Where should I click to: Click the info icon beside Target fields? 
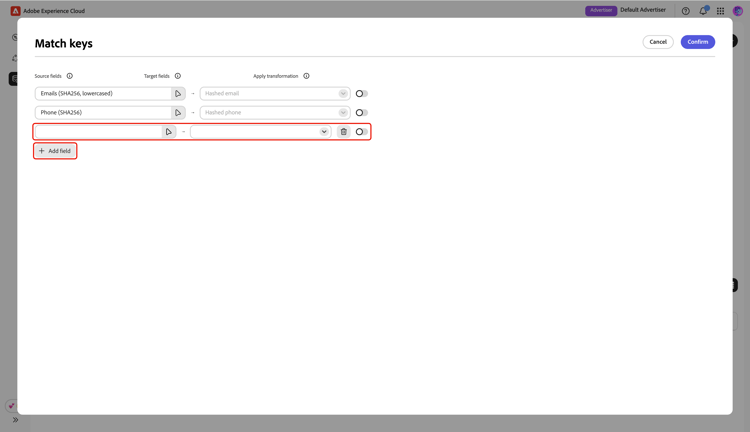[178, 76]
